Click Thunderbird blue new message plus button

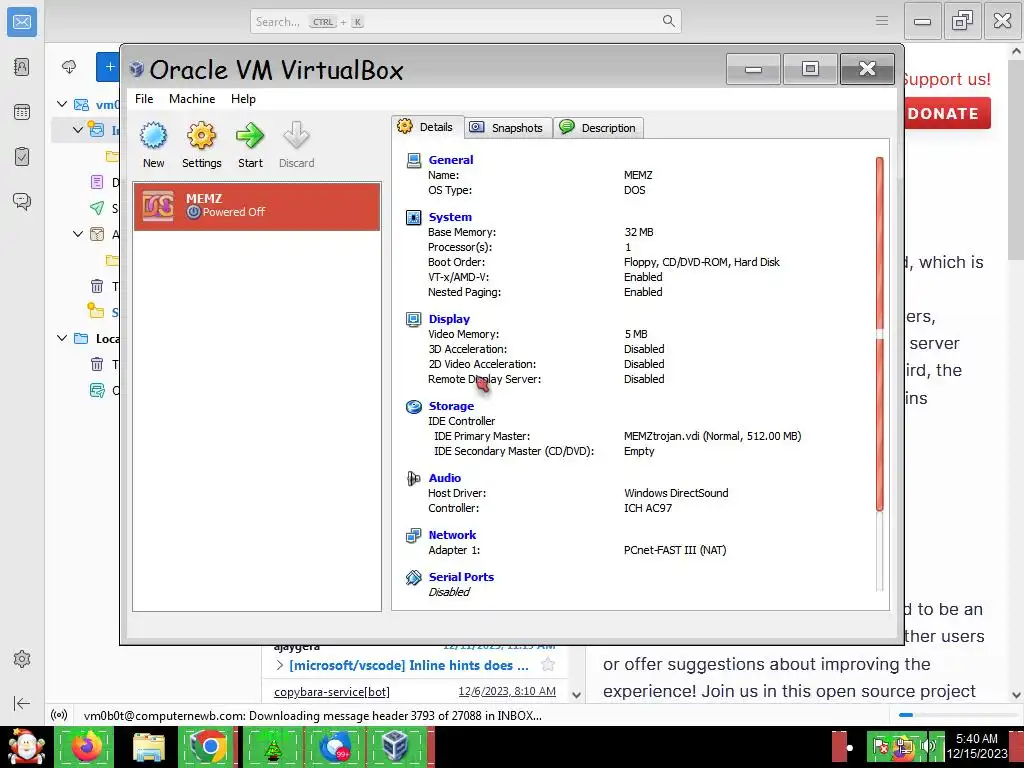pos(108,67)
